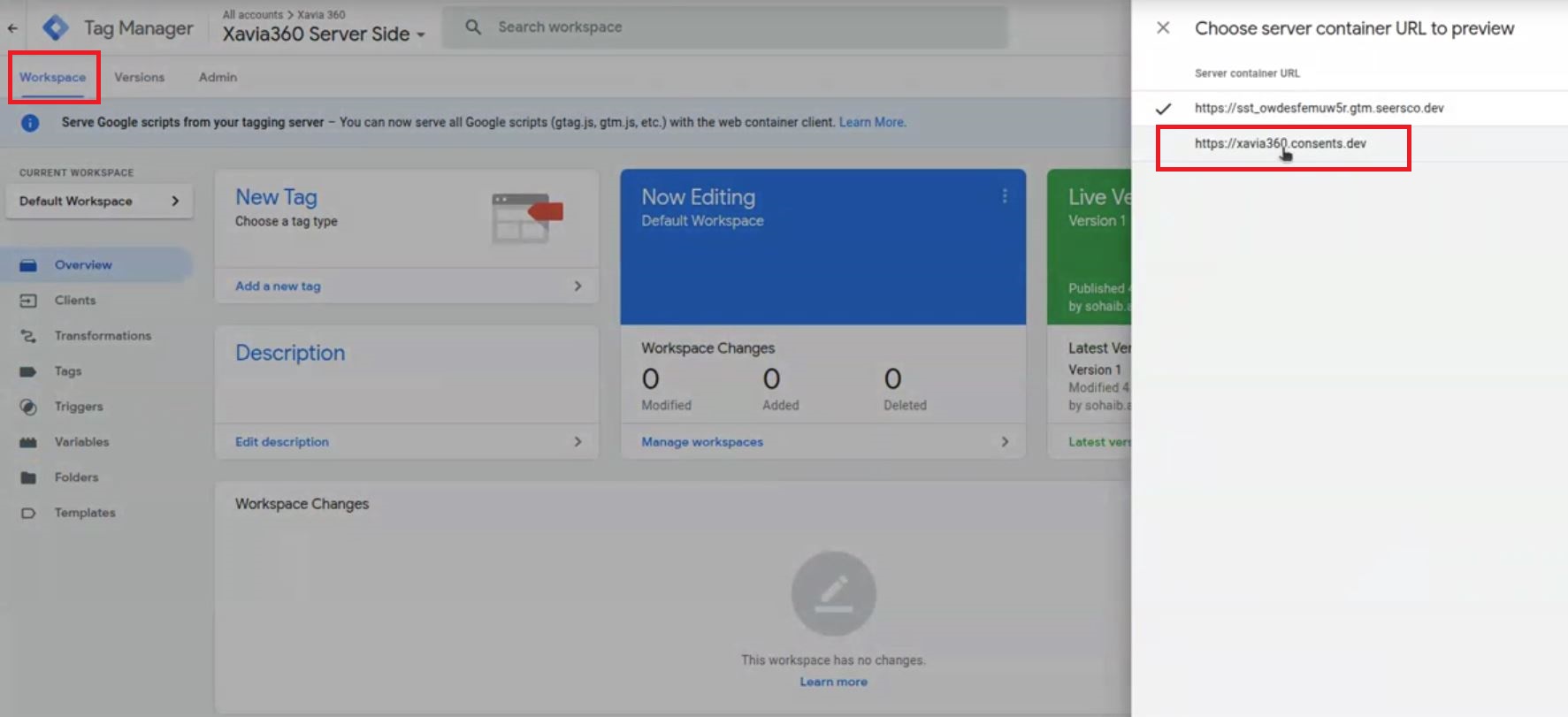Click the Search workspace field
The width and height of the screenshot is (1568, 717).
pyautogui.click(x=725, y=27)
